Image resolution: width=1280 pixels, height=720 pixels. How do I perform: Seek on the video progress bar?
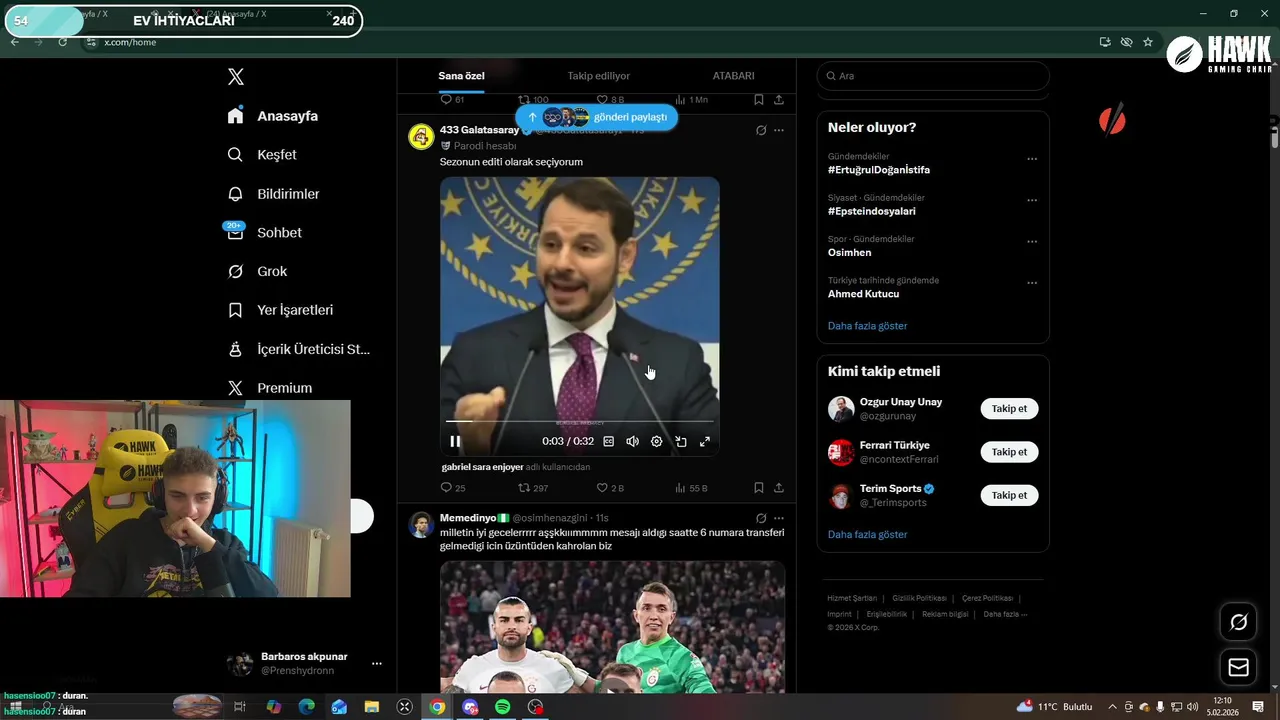[580, 422]
